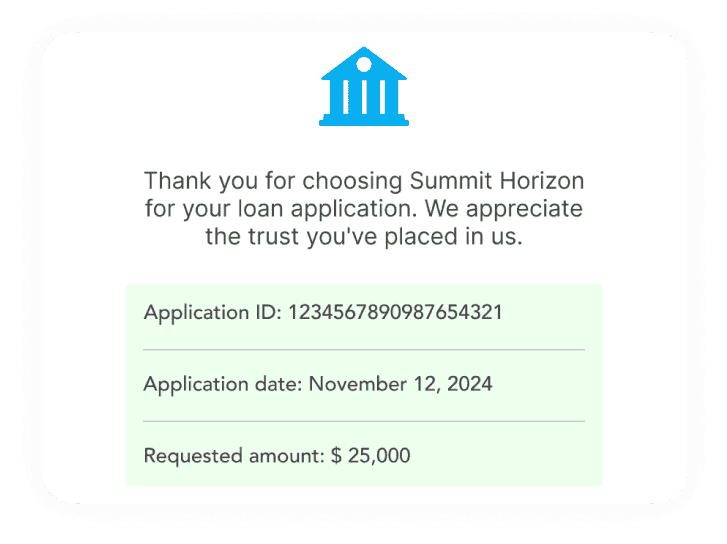Image resolution: width=727 pixels, height=544 pixels.
Task: Click the white circle in the bank icon's roof
Action: coord(364,64)
